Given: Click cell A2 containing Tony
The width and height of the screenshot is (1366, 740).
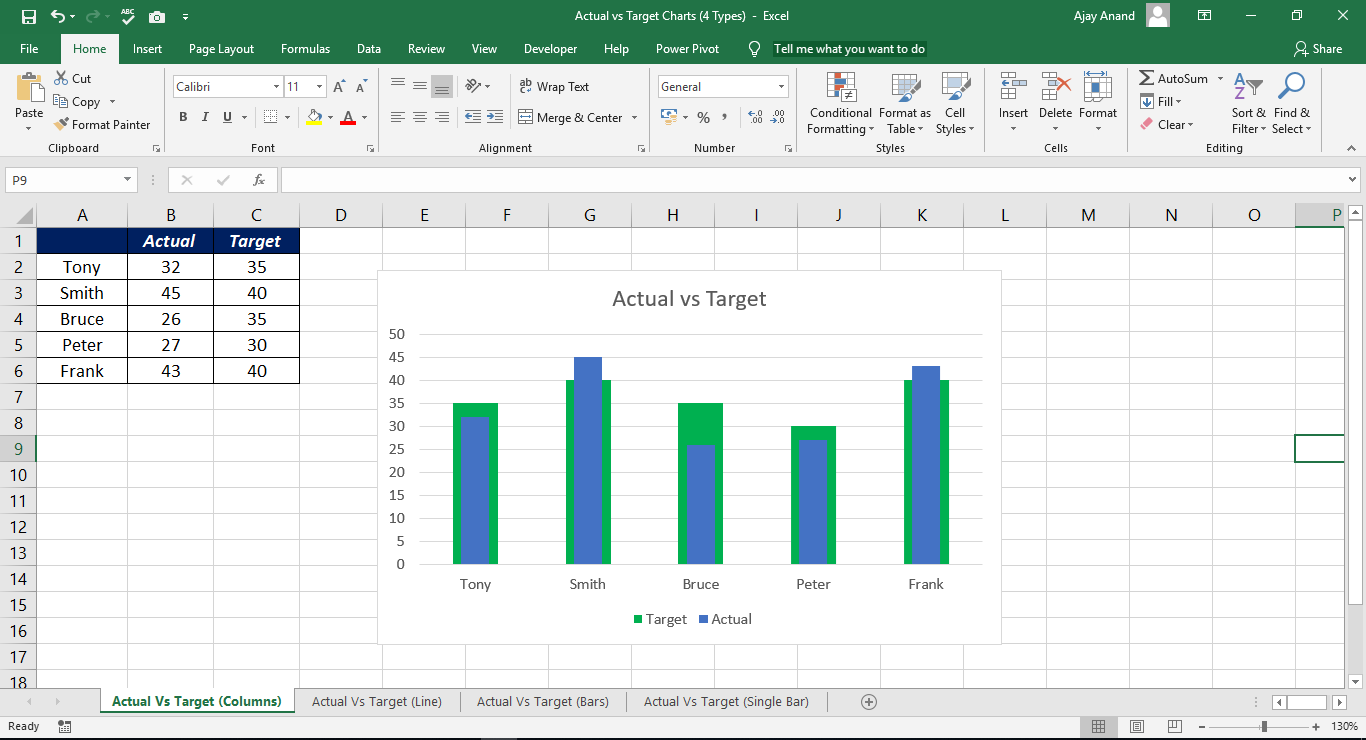Looking at the screenshot, I should (81, 266).
